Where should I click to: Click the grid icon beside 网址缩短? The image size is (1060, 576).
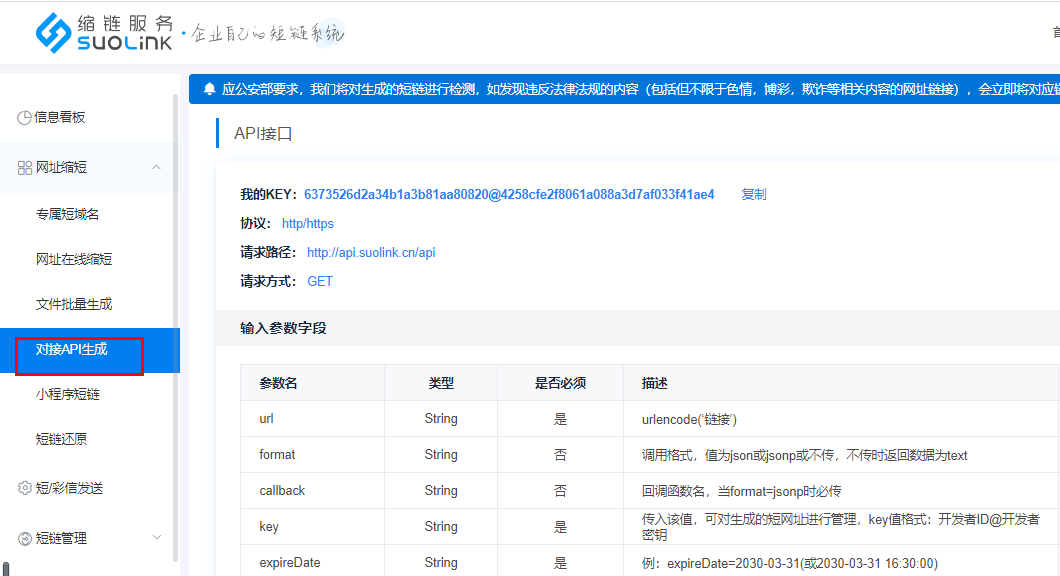pyautogui.click(x=25, y=168)
